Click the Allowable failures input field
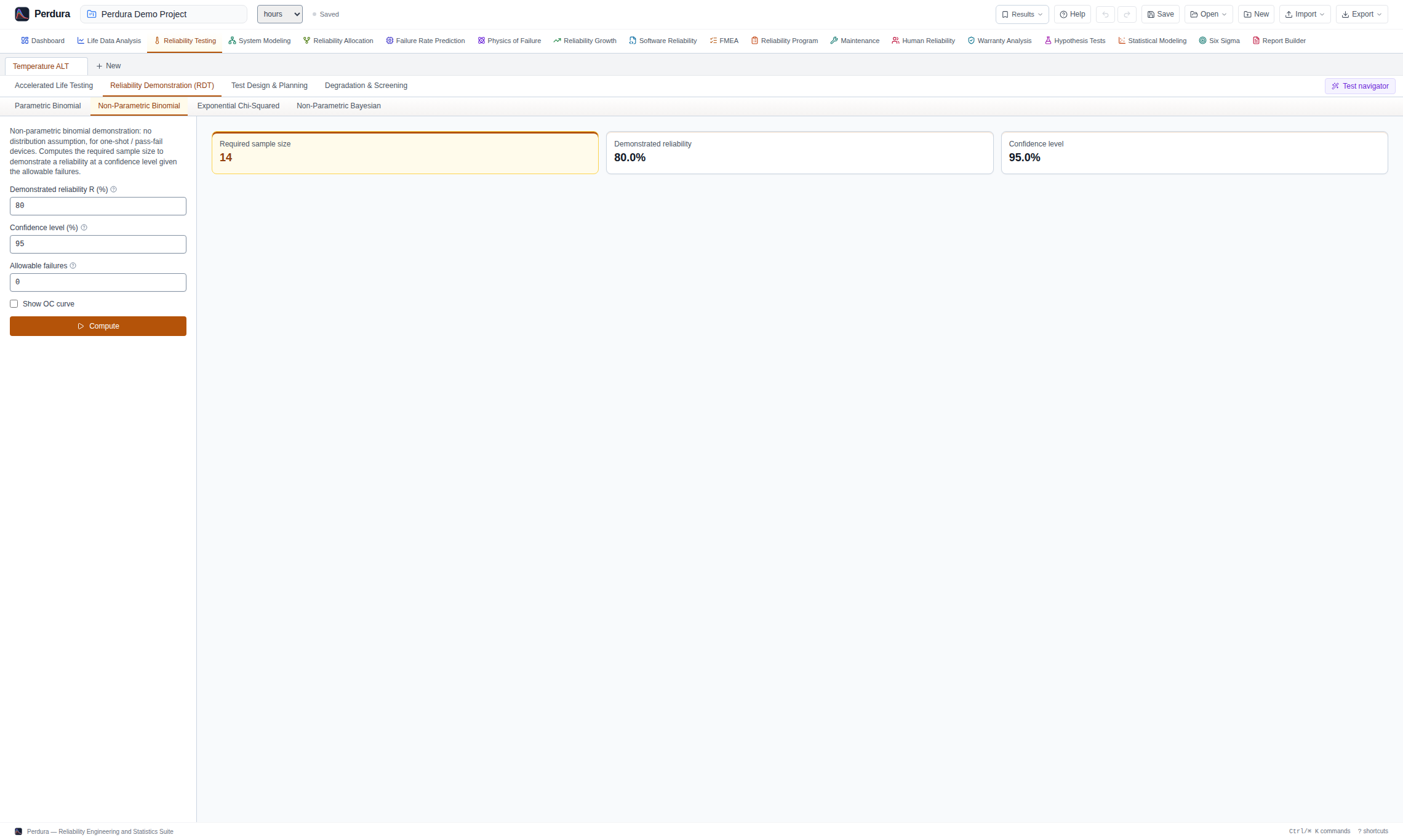 (x=98, y=282)
